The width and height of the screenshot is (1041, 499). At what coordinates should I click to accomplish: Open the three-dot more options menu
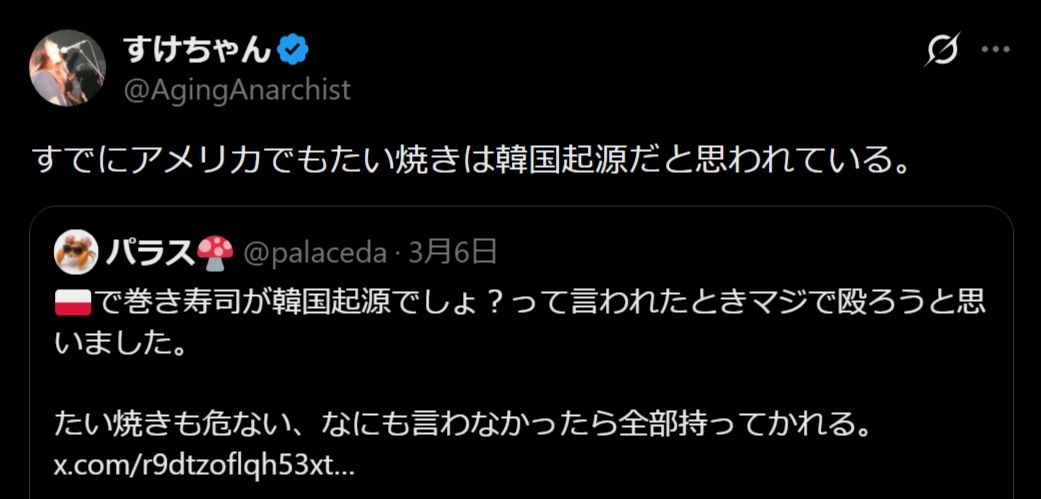[x=997, y=49]
